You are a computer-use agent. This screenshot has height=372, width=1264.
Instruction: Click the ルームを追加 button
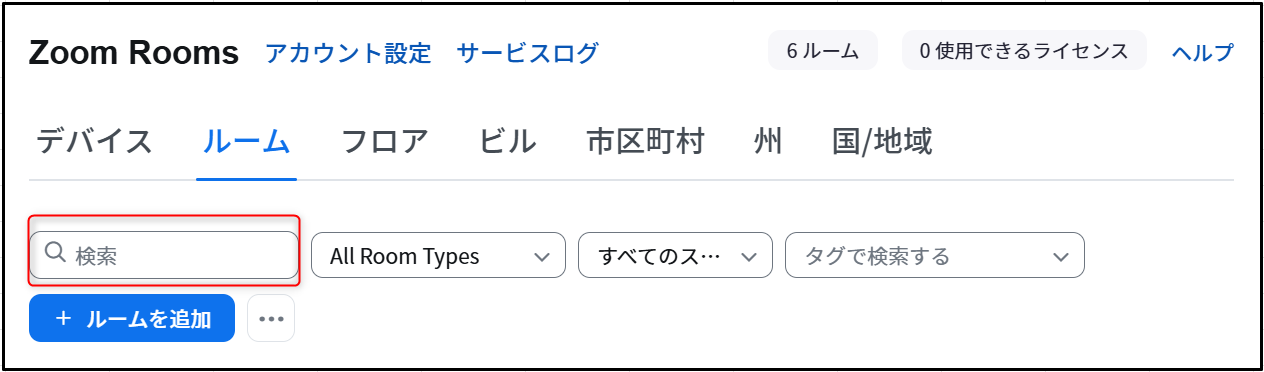tap(132, 318)
